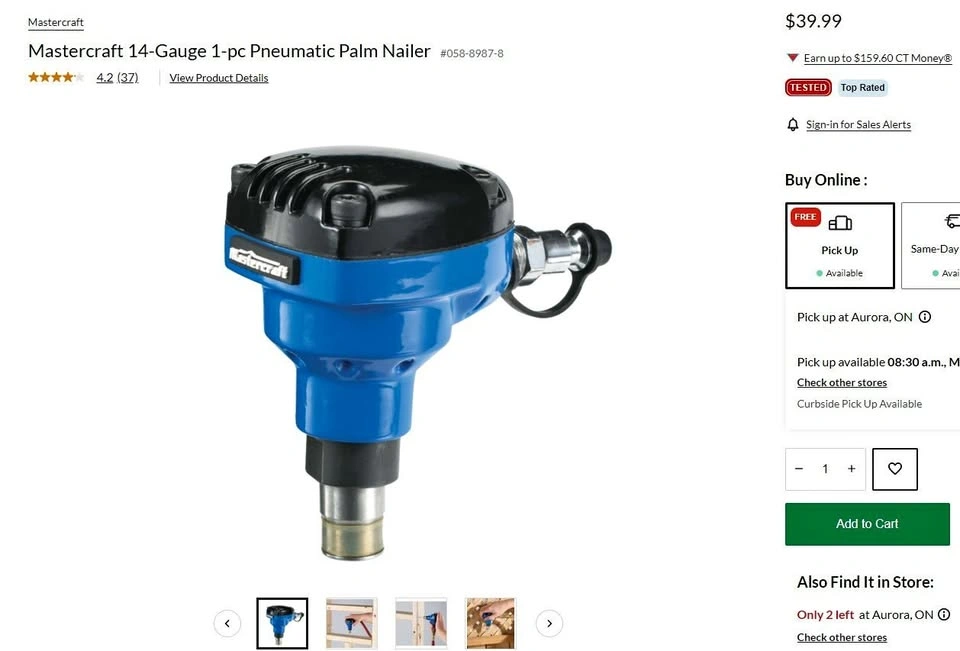Open the info icon beside Only 2 left
Viewport: 960px width, 651px height.
pos(944,614)
